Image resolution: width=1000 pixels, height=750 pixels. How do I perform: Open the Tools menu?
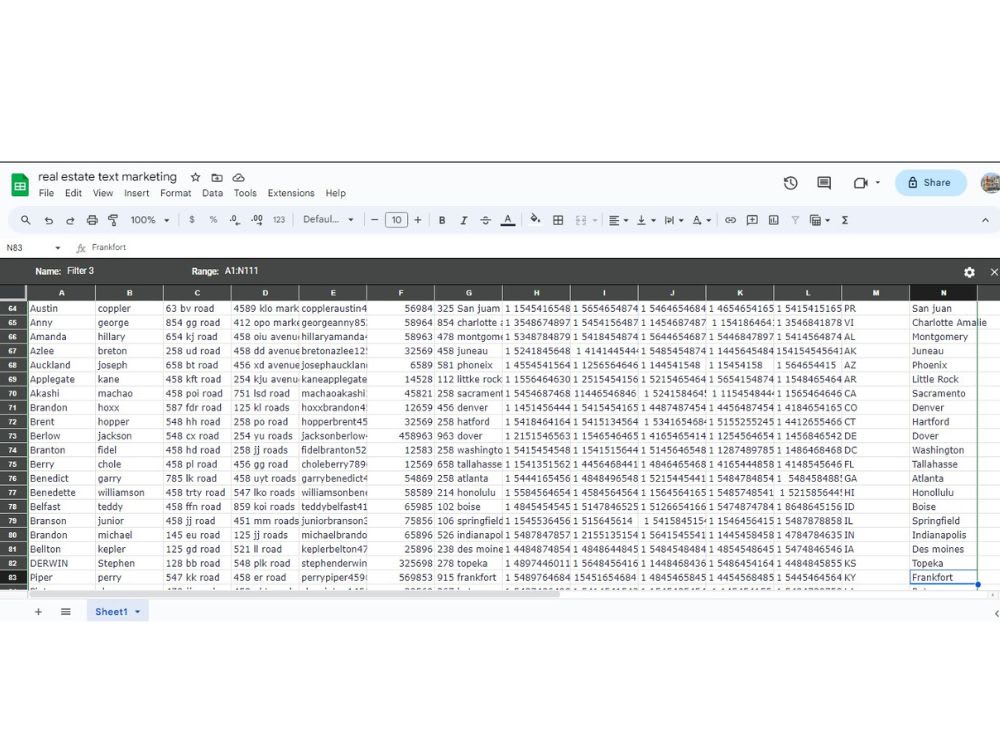(245, 193)
